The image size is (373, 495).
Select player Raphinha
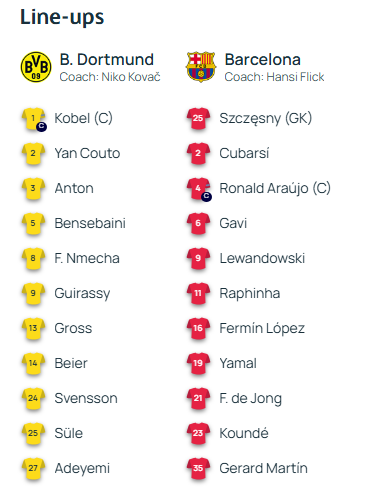(x=250, y=293)
